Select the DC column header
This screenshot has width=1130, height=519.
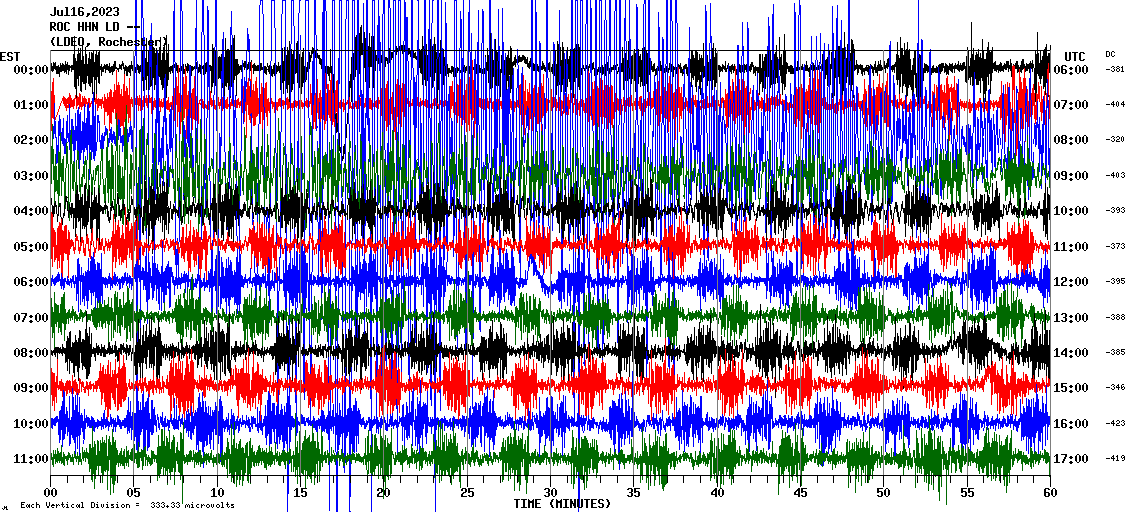pos(1110,54)
